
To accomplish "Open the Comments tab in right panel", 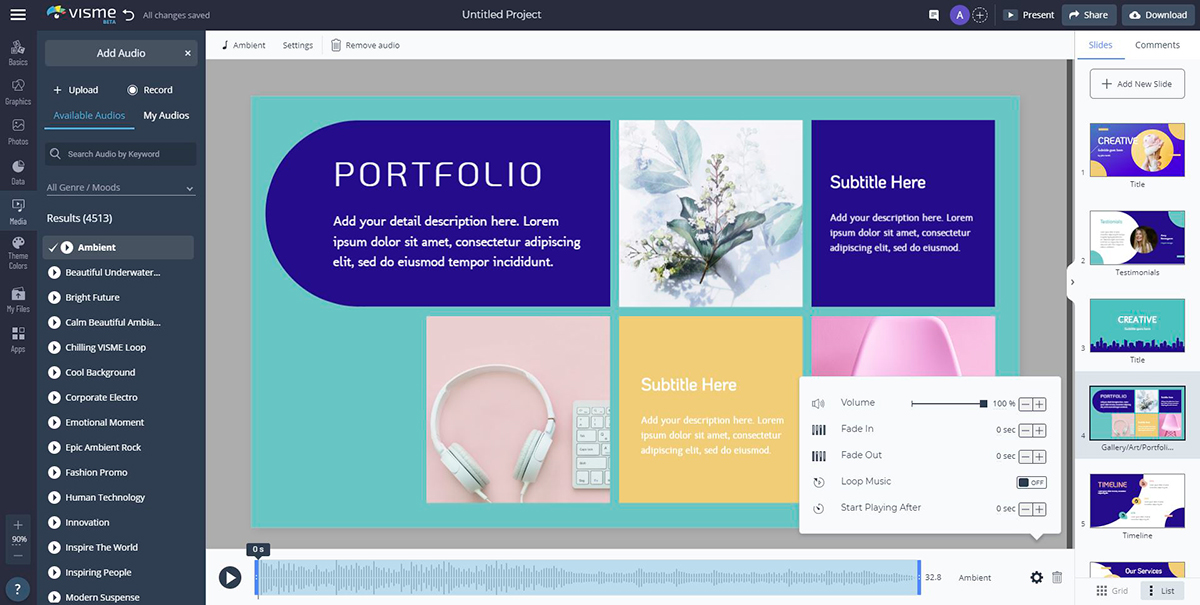I will pos(1157,45).
